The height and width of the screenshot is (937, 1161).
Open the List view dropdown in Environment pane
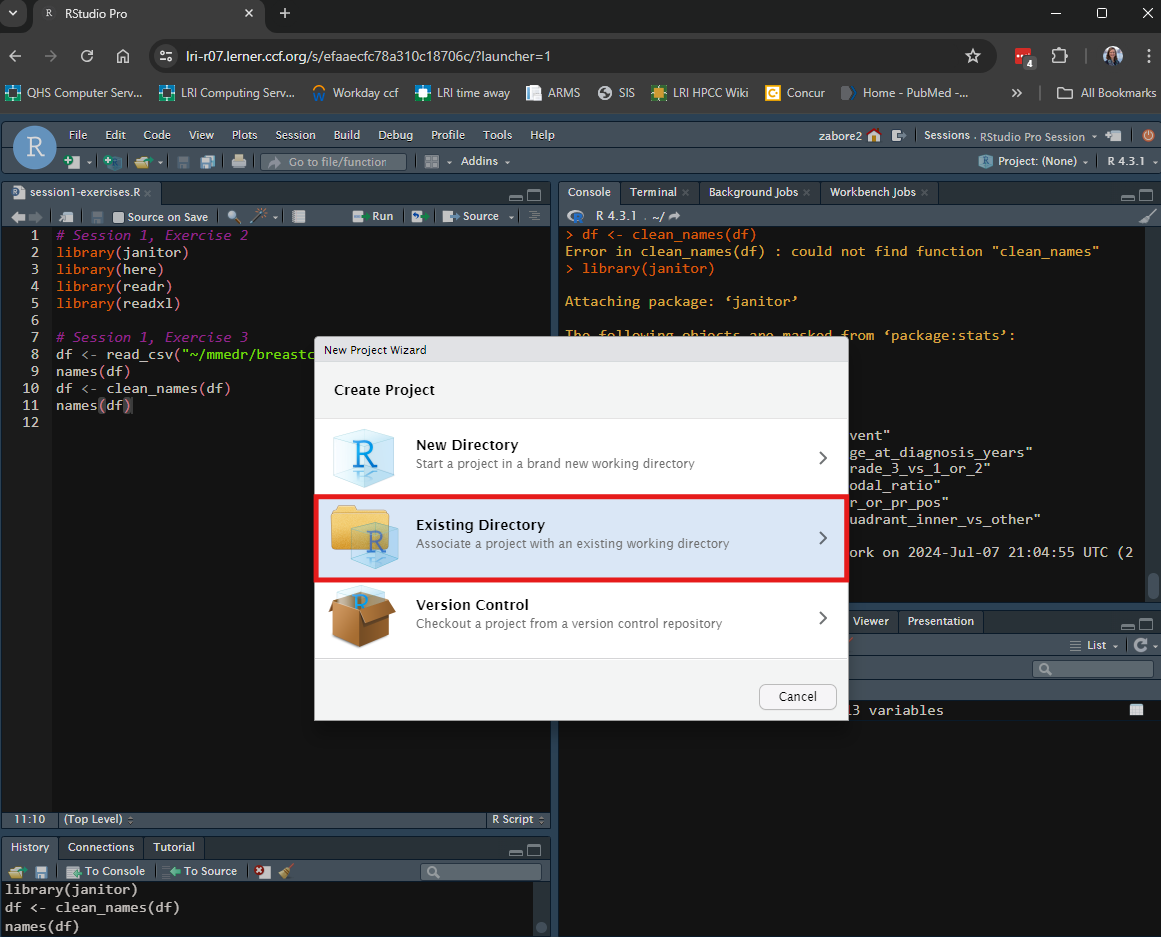point(1094,645)
